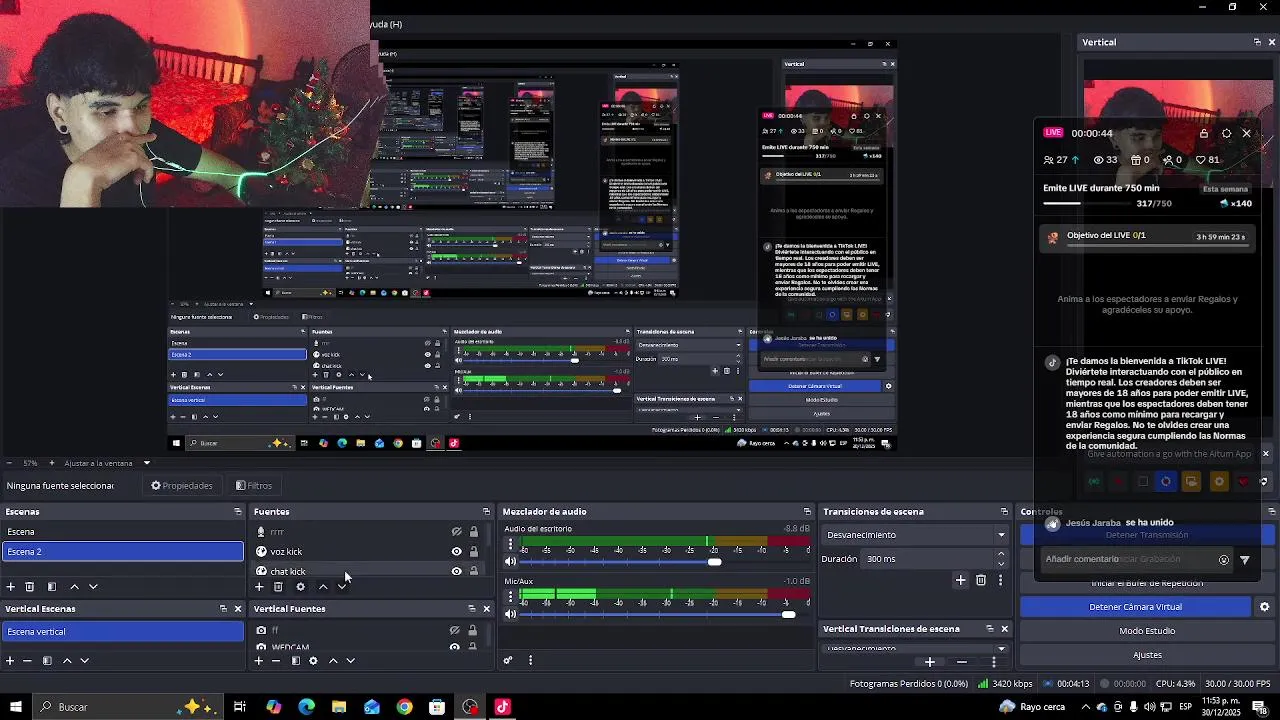Move scene down in Escenas panel

93,587
